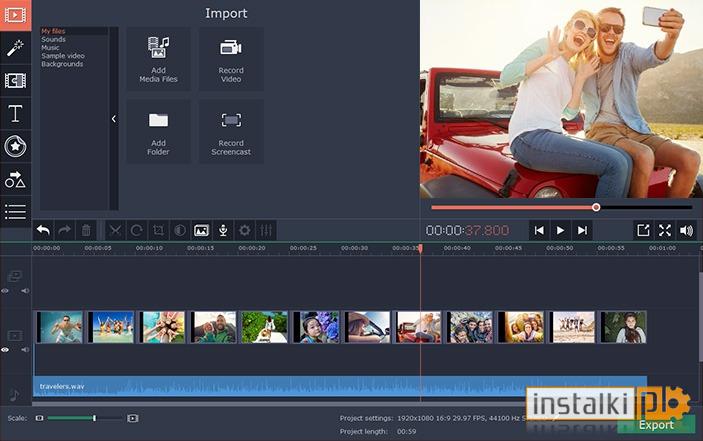This screenshot has width=703, height=441.
Task: Delete selected clip with trash icon
Action: pyautogui.click(x=86, y=230)
